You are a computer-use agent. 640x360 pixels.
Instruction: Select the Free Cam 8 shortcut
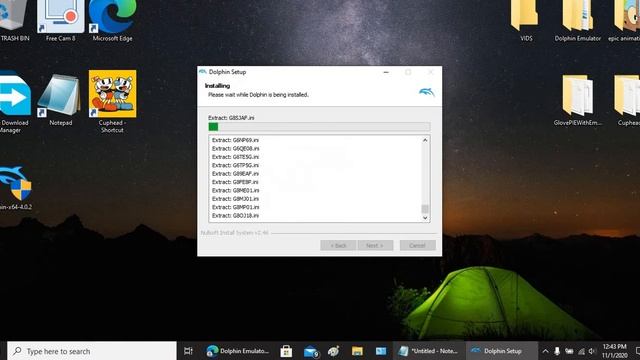[x=60, y=20]
